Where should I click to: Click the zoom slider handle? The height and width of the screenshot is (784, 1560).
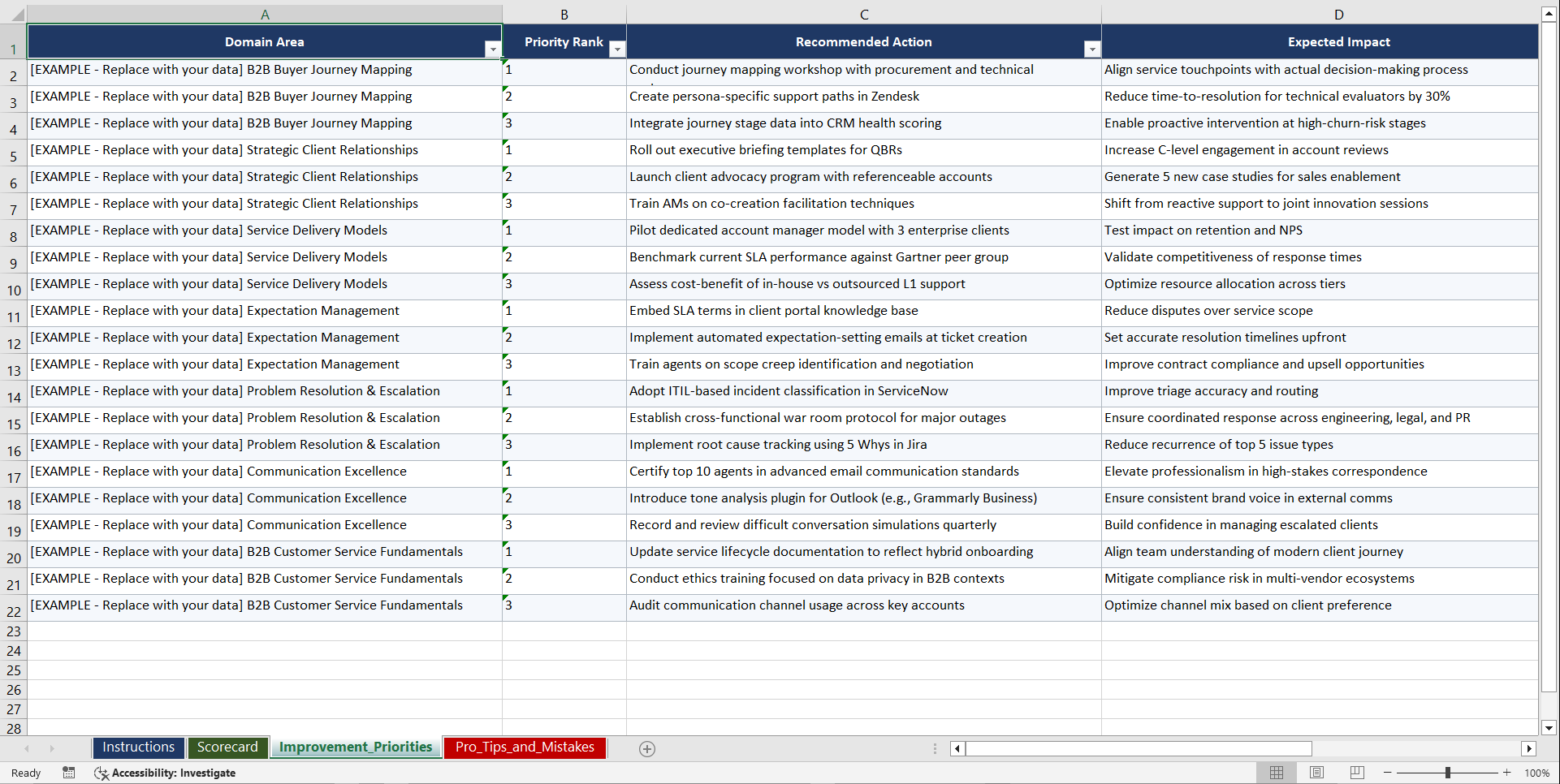point(1448,773)
